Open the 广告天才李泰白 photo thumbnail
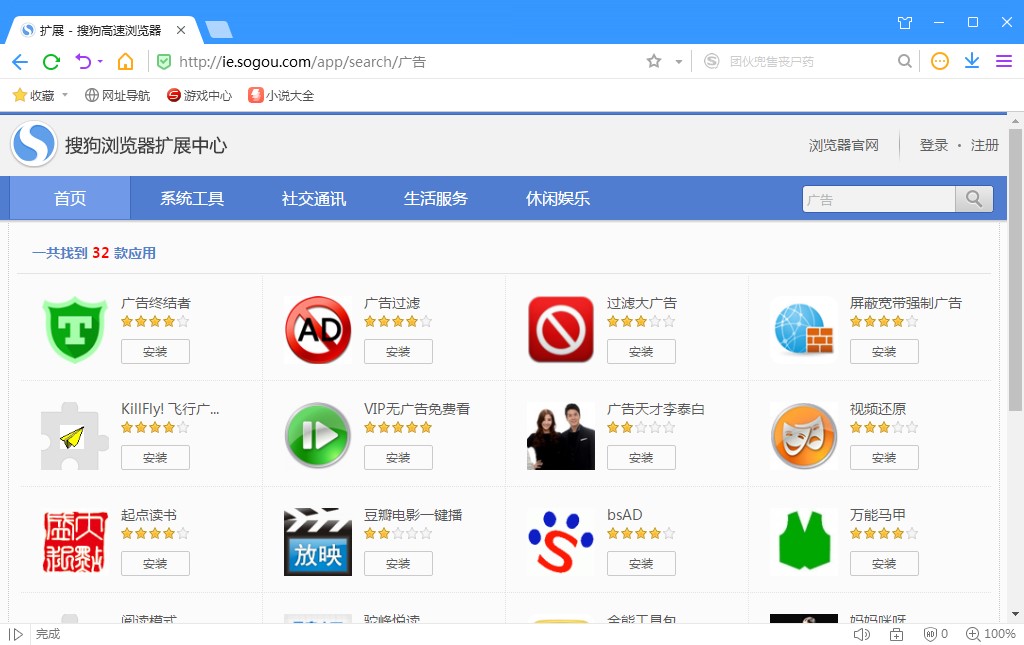The height and width of the screenshot is (645, 1024). 561,436
